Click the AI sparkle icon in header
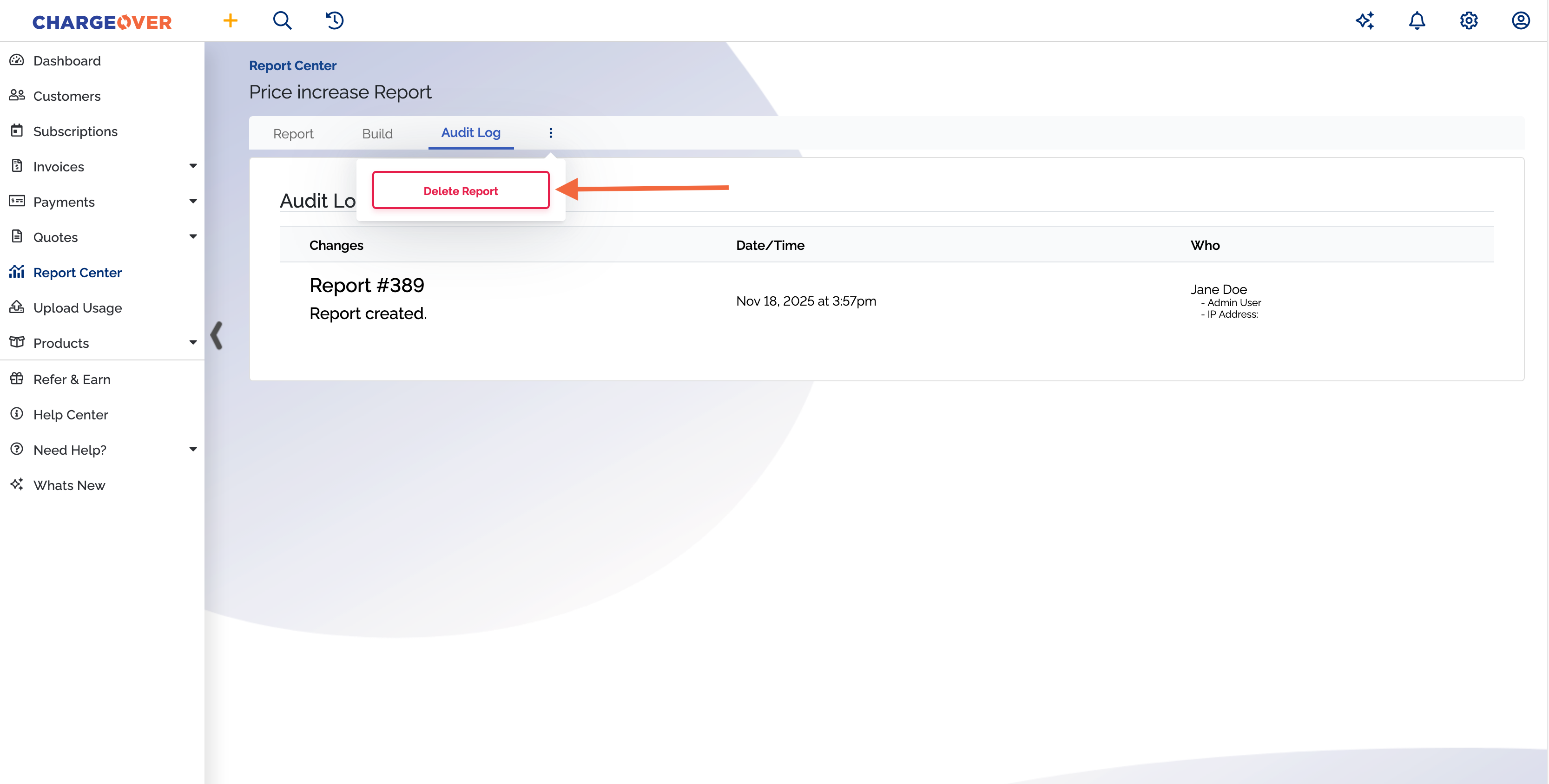Viewport: 1549px width, 784px height. tap(1365, 21)
